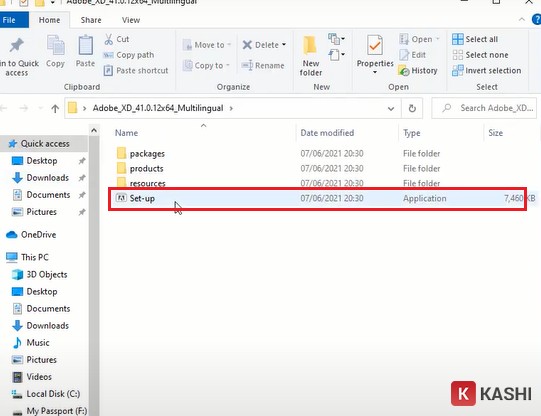The height and width of the screenshot is (416, 541).
Task: Open pinned Pictures under Quick access
Action: tap(41, 212)
